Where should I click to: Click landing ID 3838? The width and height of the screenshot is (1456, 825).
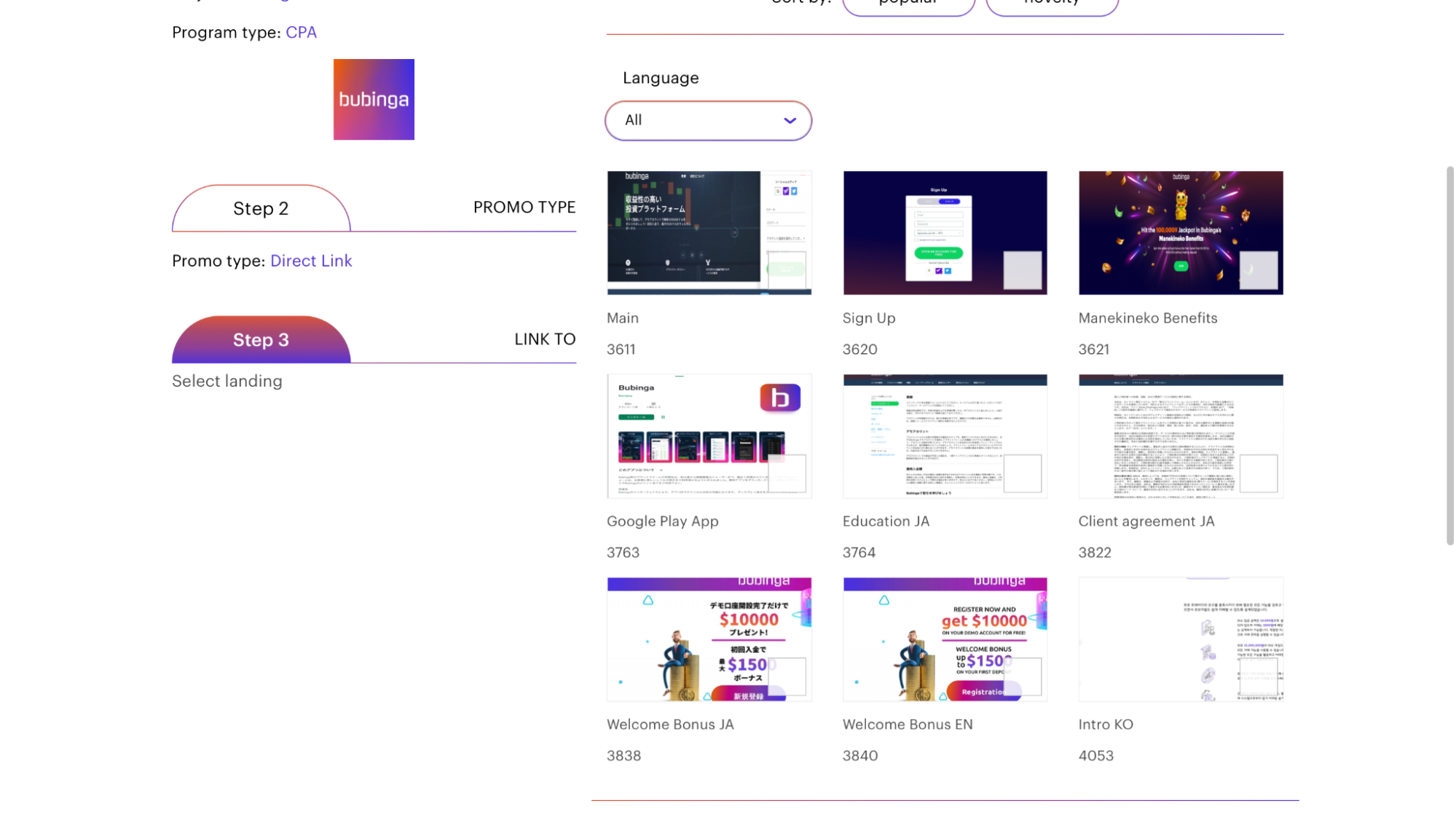pyautogui.click(x=623, y=756)
